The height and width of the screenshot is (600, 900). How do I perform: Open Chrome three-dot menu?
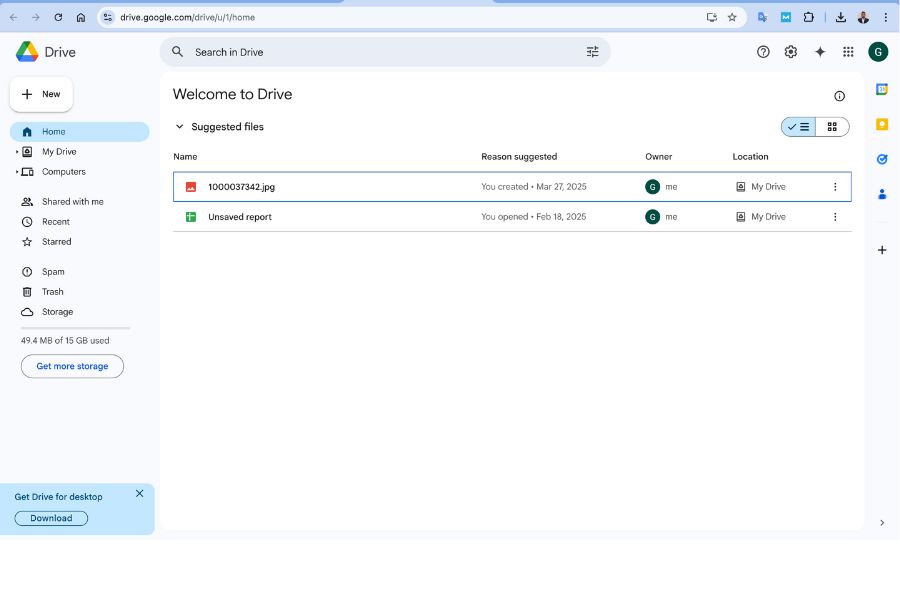[x=886, y=17]
